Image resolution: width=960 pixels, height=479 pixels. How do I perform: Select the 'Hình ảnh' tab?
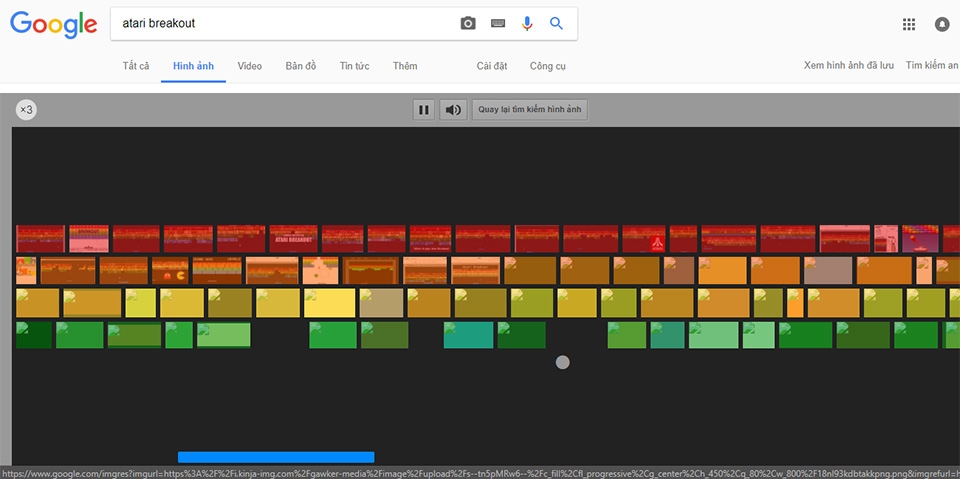pyautogui.click(x=193, y=66)
